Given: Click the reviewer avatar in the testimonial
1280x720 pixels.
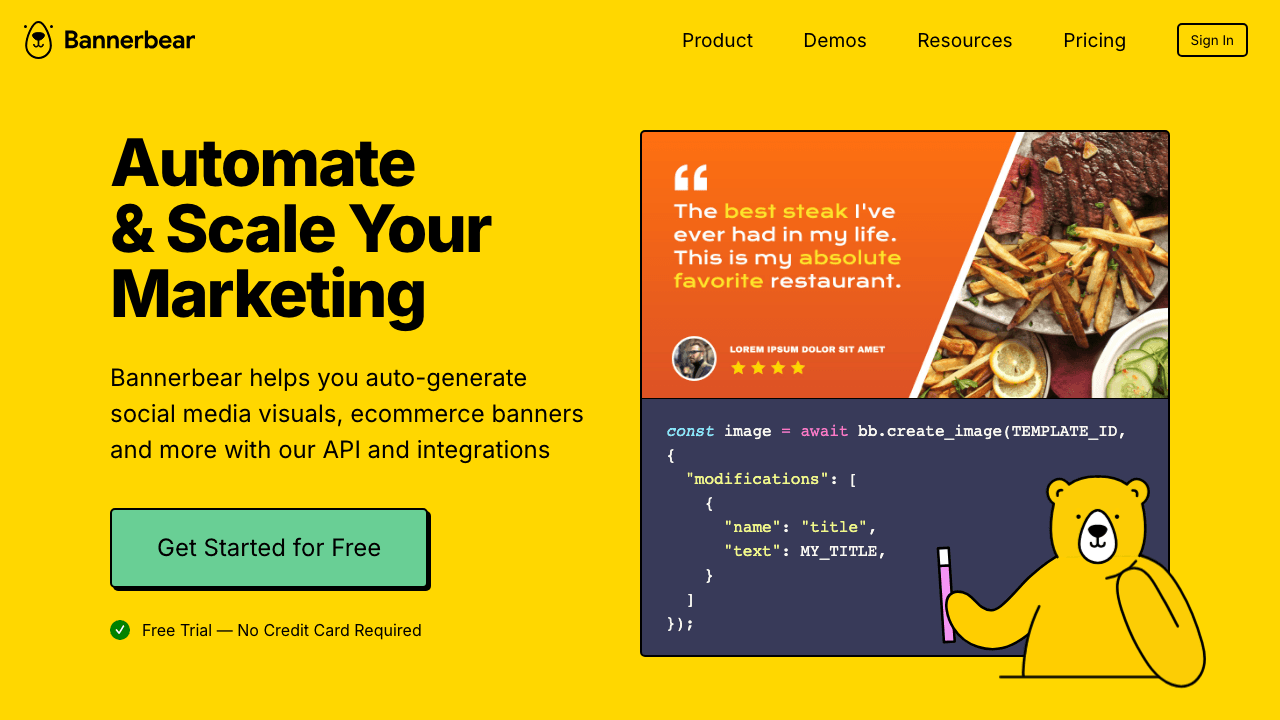Looking at the screenshot, I should 694,358.
